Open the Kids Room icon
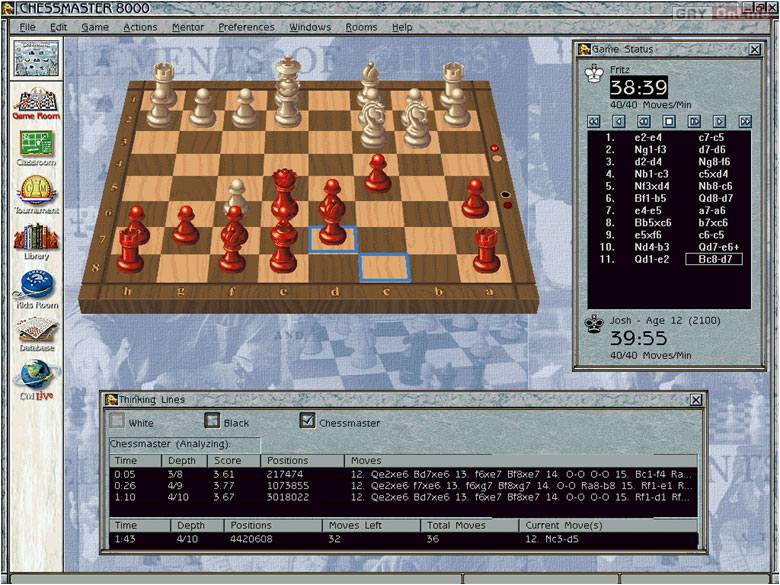Screen dimensions: 780x585 click(37, 289)
